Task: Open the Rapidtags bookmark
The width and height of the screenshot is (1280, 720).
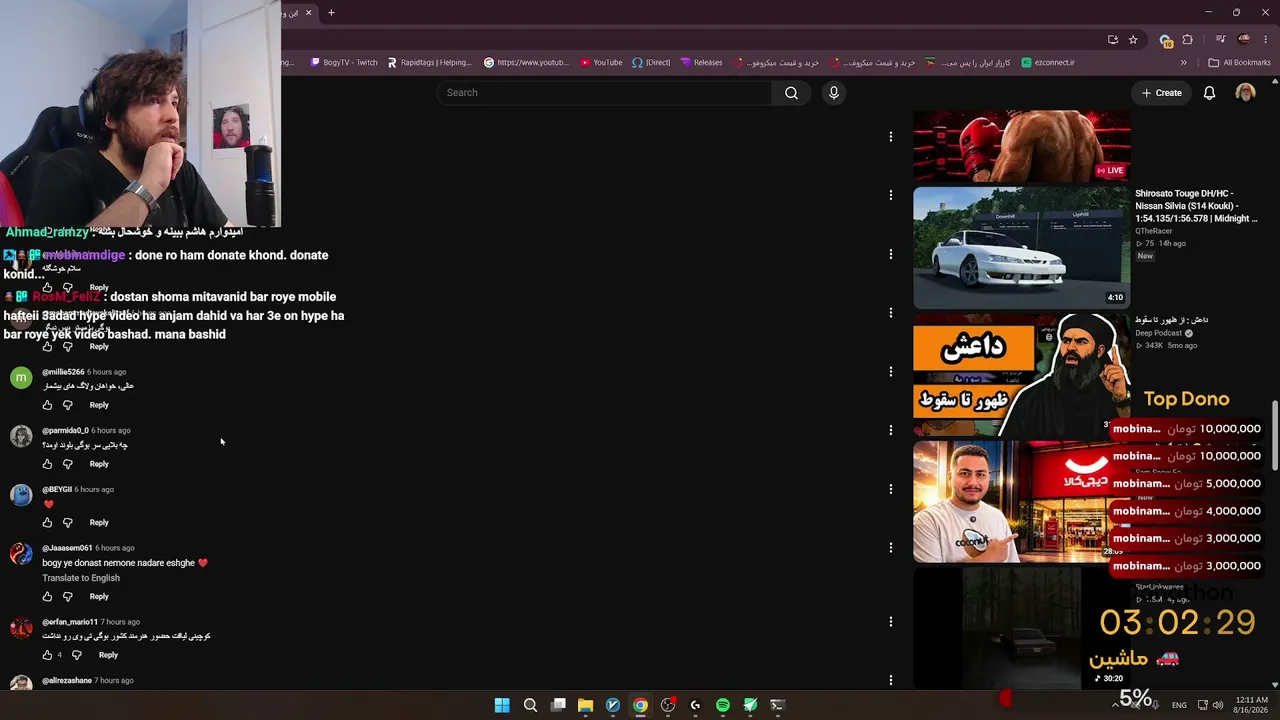Action: pos(429,62)
